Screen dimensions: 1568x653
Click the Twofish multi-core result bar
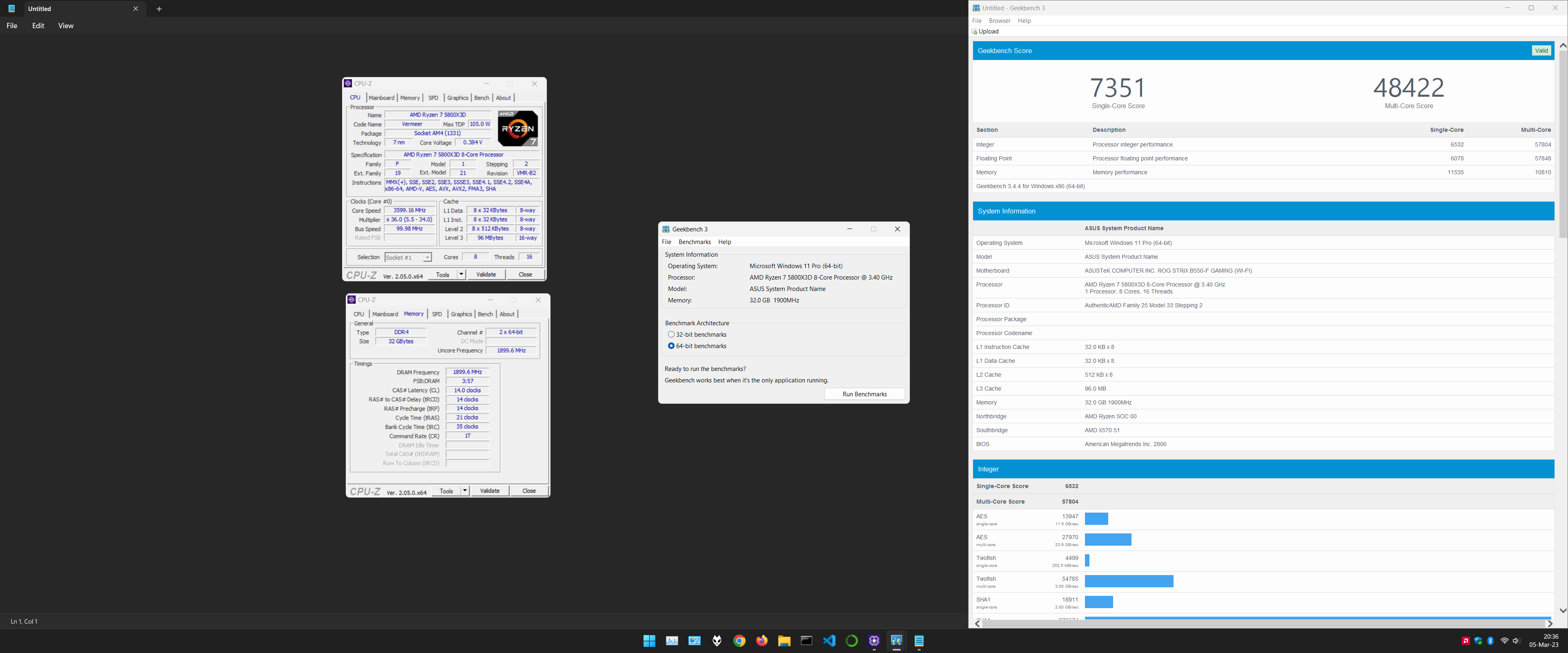coord(1129,582)
